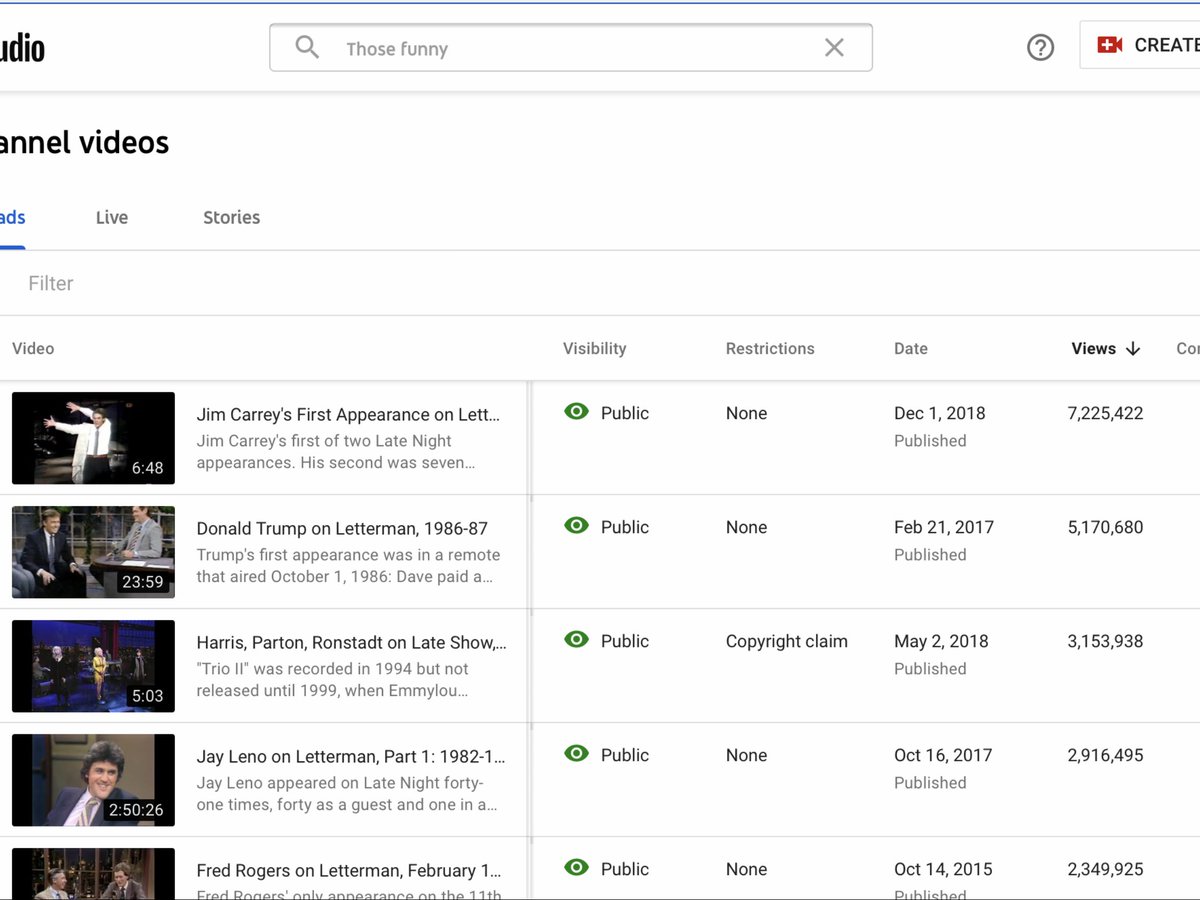Change Public visibility of Jim Carrey video

coord(625,413)
